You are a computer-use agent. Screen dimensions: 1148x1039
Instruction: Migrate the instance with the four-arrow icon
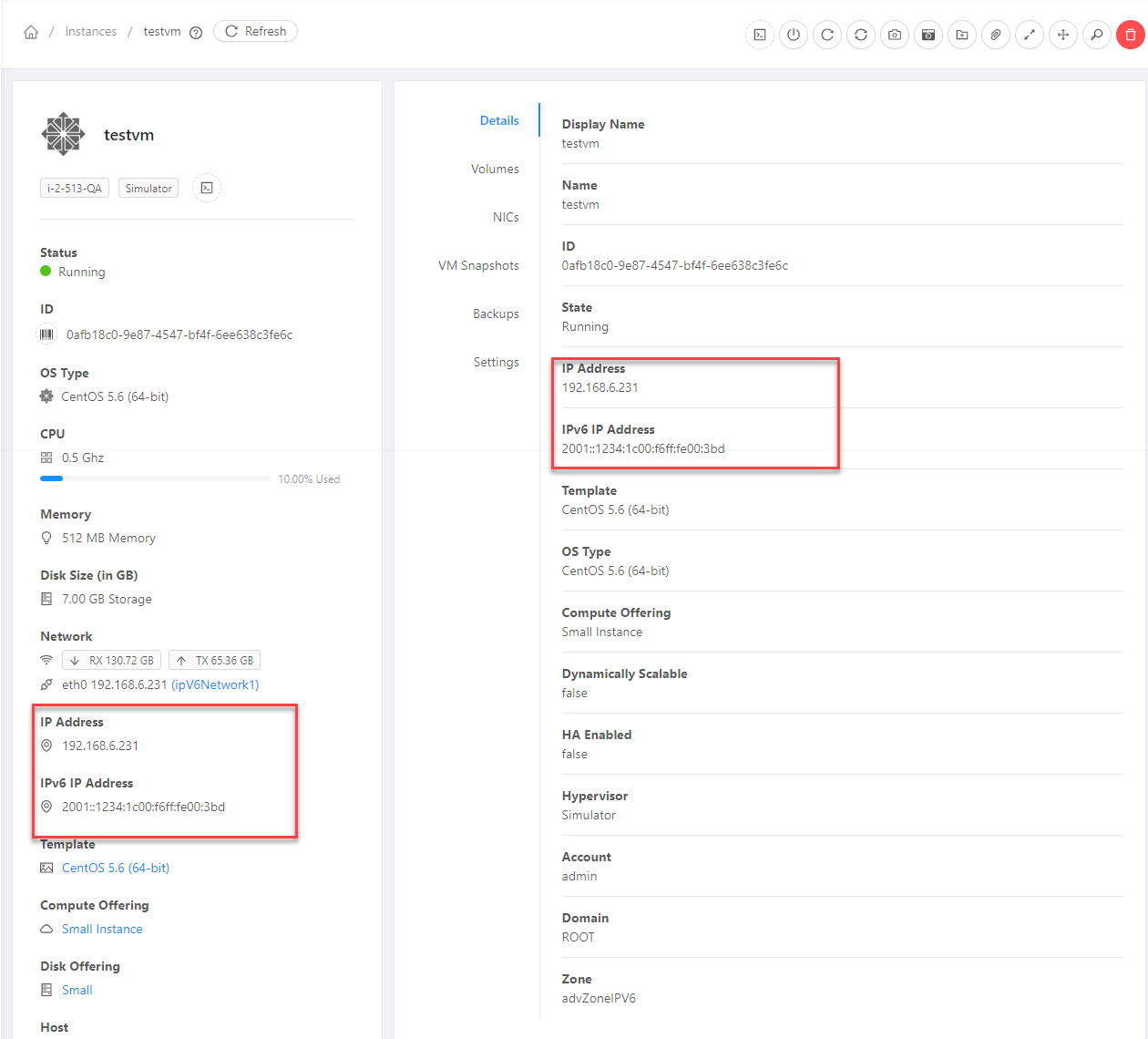1063,35
